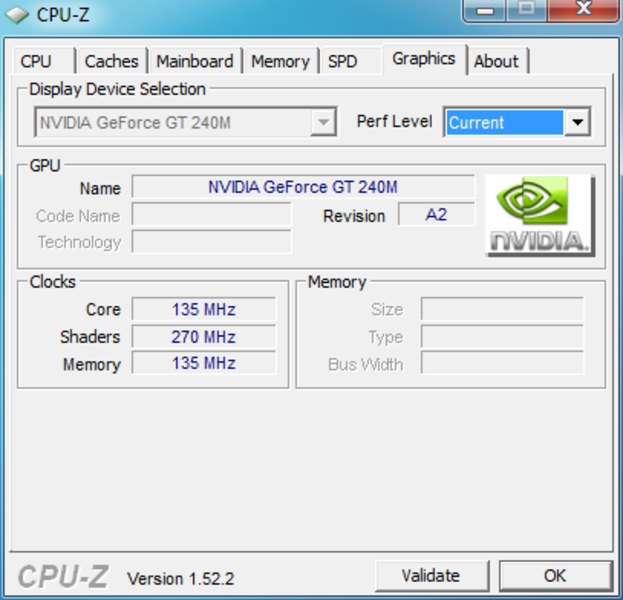
Task: Switch to the Memory tab
Action: click(281, 61)
